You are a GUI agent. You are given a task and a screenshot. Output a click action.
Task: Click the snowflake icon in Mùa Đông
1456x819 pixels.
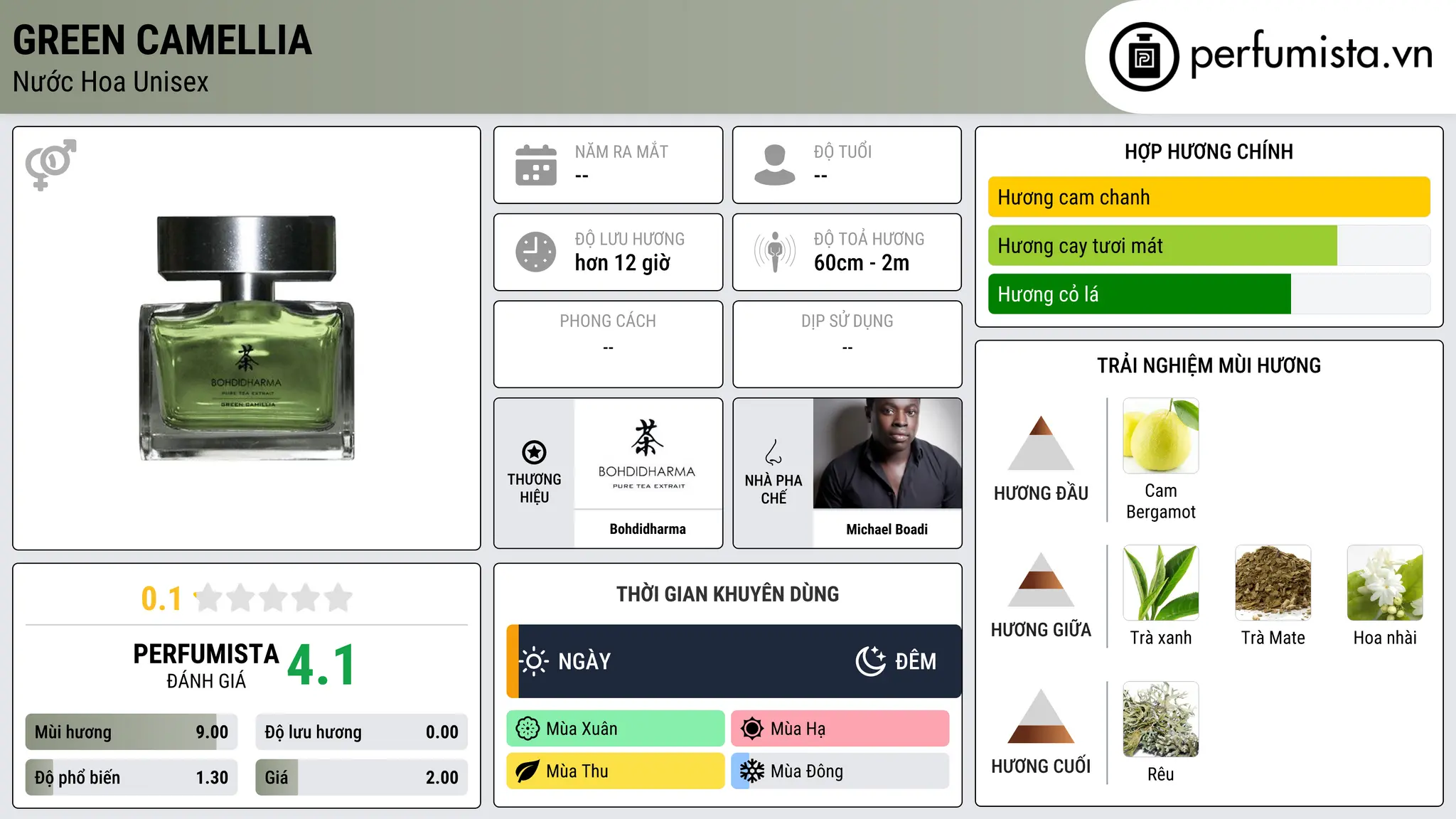[x=752, y=771]
